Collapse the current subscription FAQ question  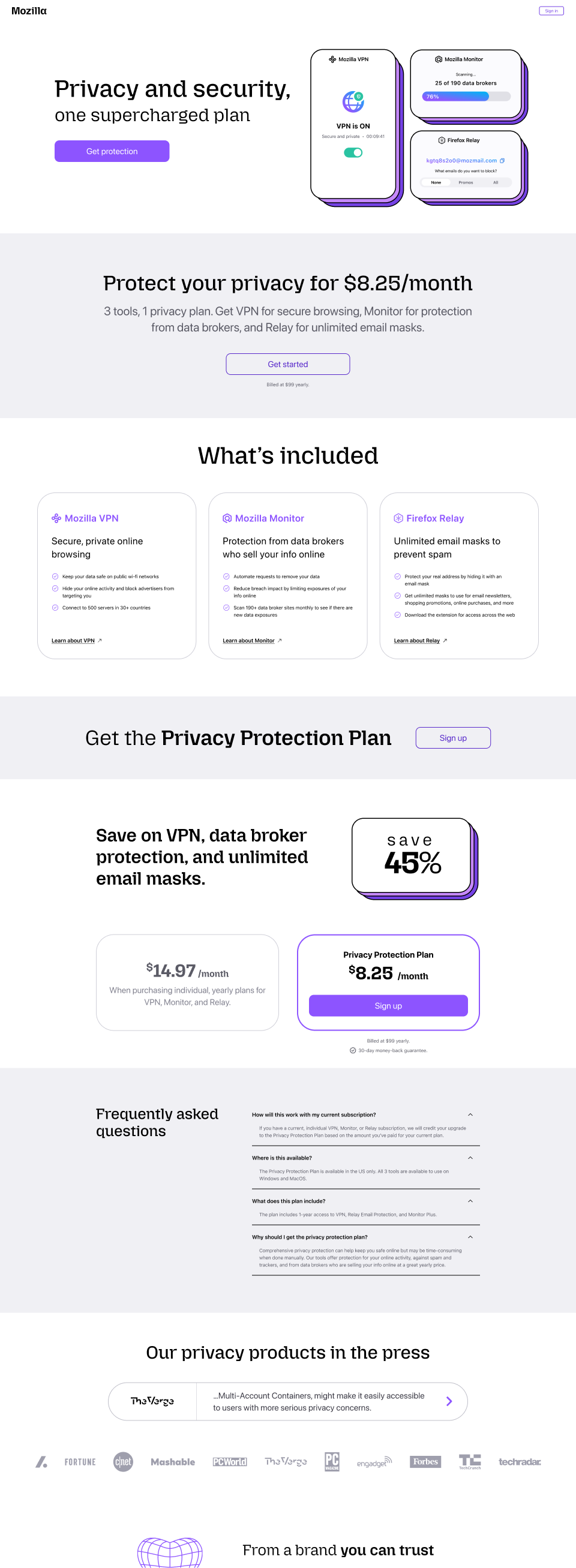pos(470,1115)
